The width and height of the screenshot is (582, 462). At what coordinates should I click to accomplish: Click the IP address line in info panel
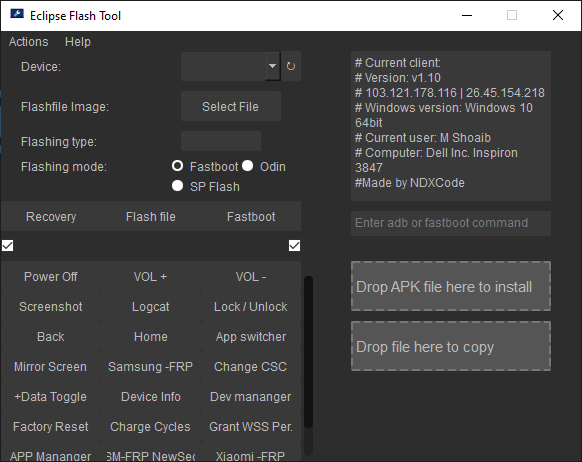449,93
